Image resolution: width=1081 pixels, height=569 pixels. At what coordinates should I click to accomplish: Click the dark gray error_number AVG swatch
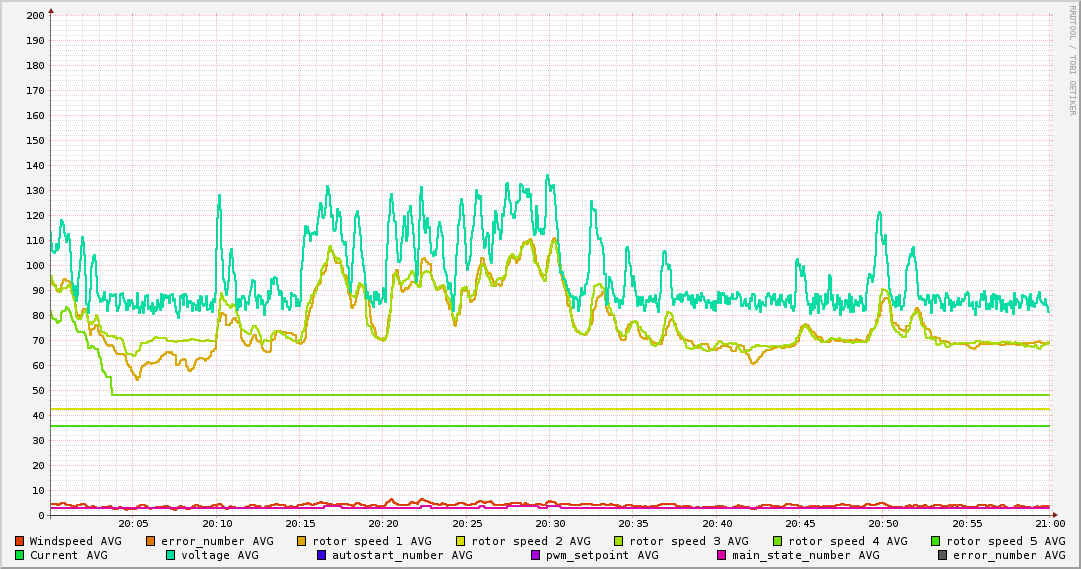coord(942,555)
